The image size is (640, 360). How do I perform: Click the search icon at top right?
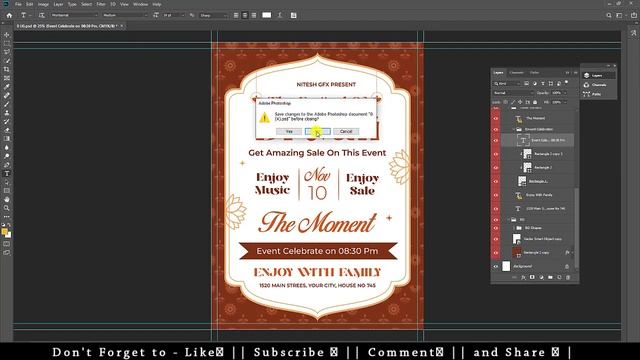point(609,15)
